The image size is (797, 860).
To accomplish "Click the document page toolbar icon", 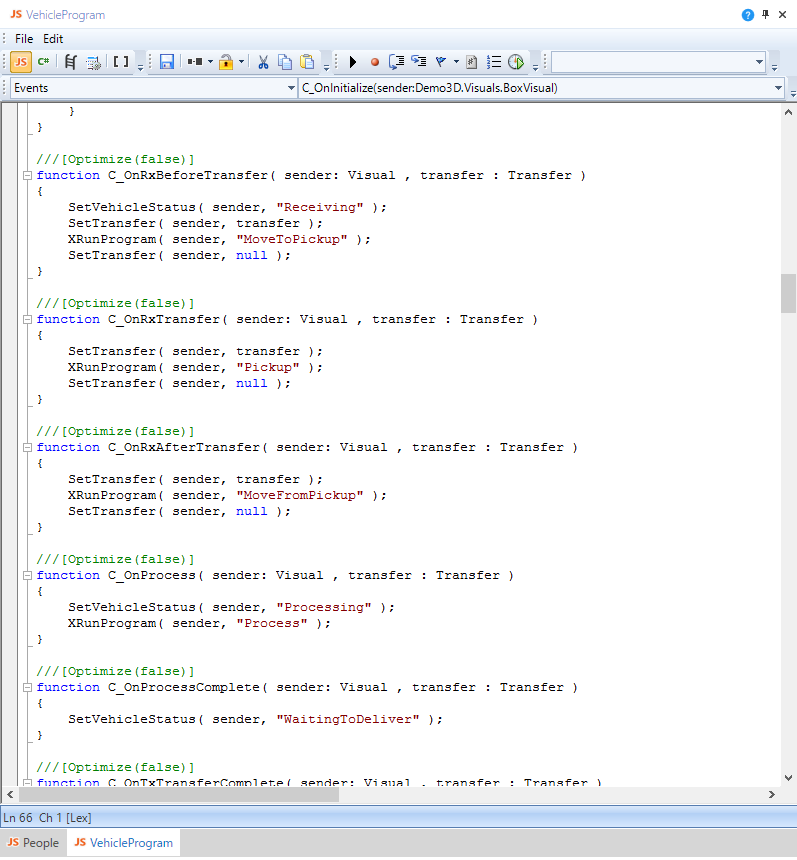I will [x=472, y=62].
